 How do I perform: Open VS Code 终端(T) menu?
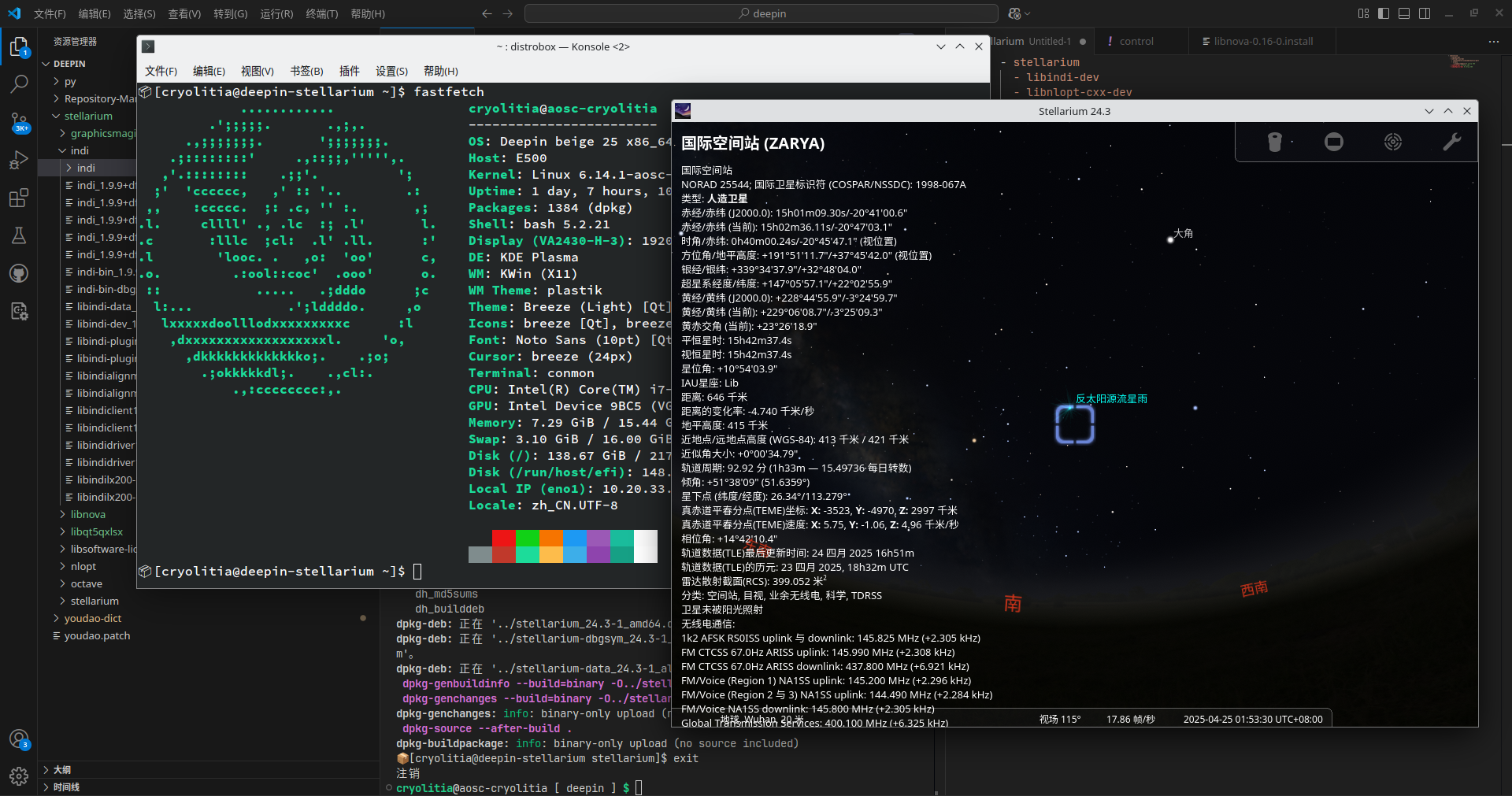(x=322, y=13)
